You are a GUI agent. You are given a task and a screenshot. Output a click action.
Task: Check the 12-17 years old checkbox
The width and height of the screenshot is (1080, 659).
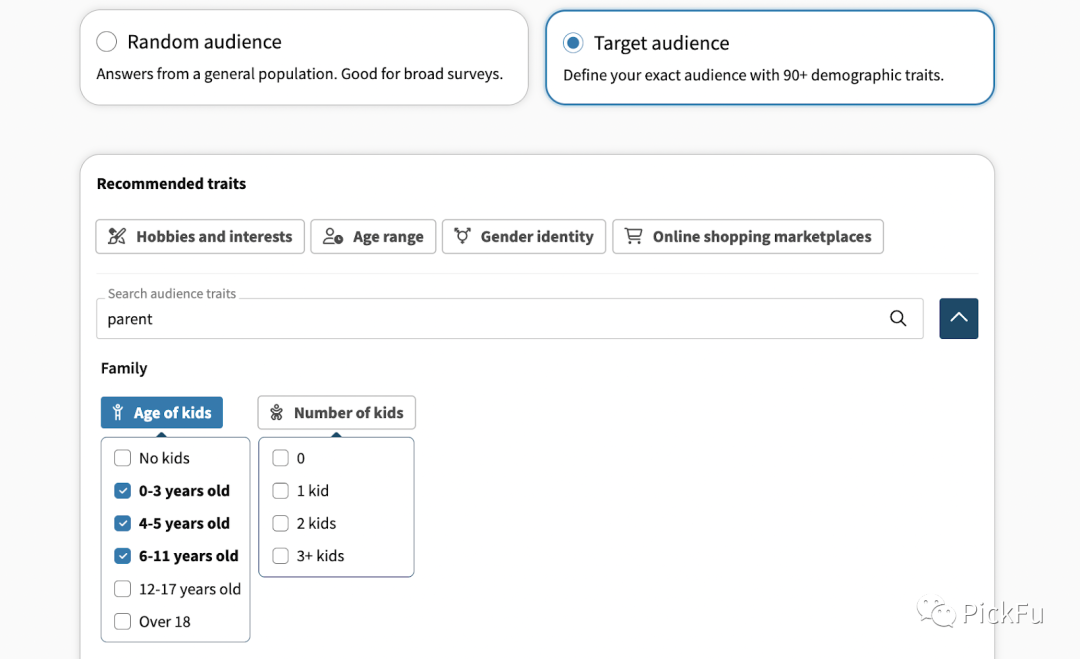point(123,589)
